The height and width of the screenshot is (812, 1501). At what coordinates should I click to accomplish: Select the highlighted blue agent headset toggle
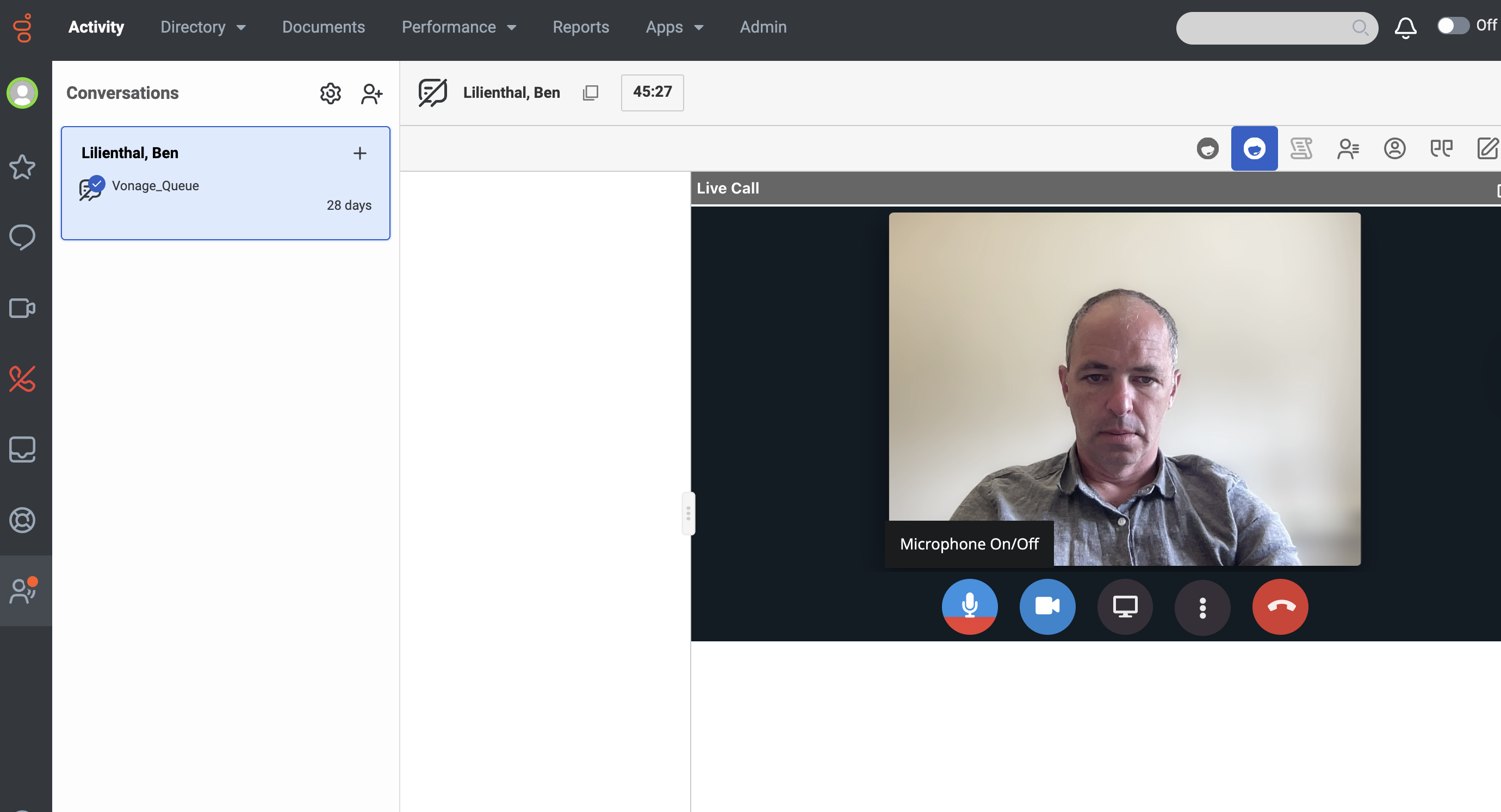click(x=1254, y=148)
